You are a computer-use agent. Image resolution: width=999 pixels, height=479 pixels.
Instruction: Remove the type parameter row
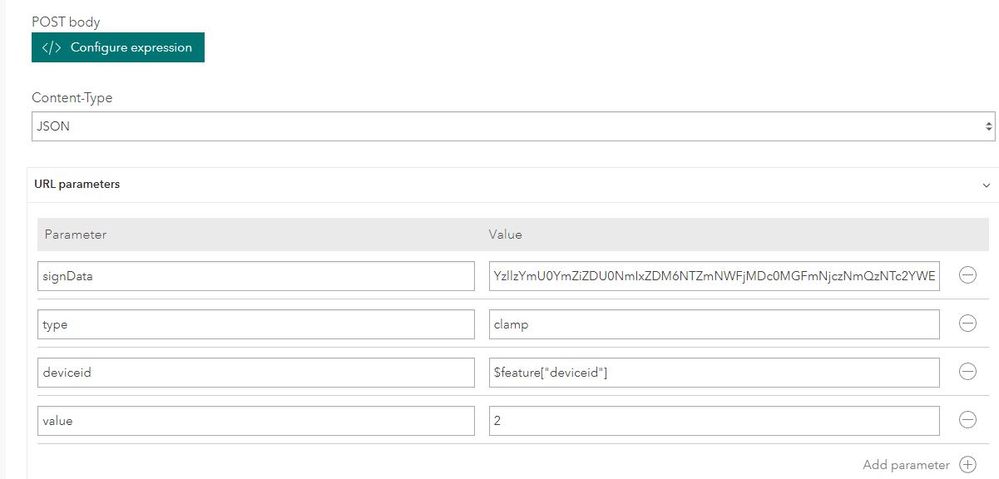point(967,324)
